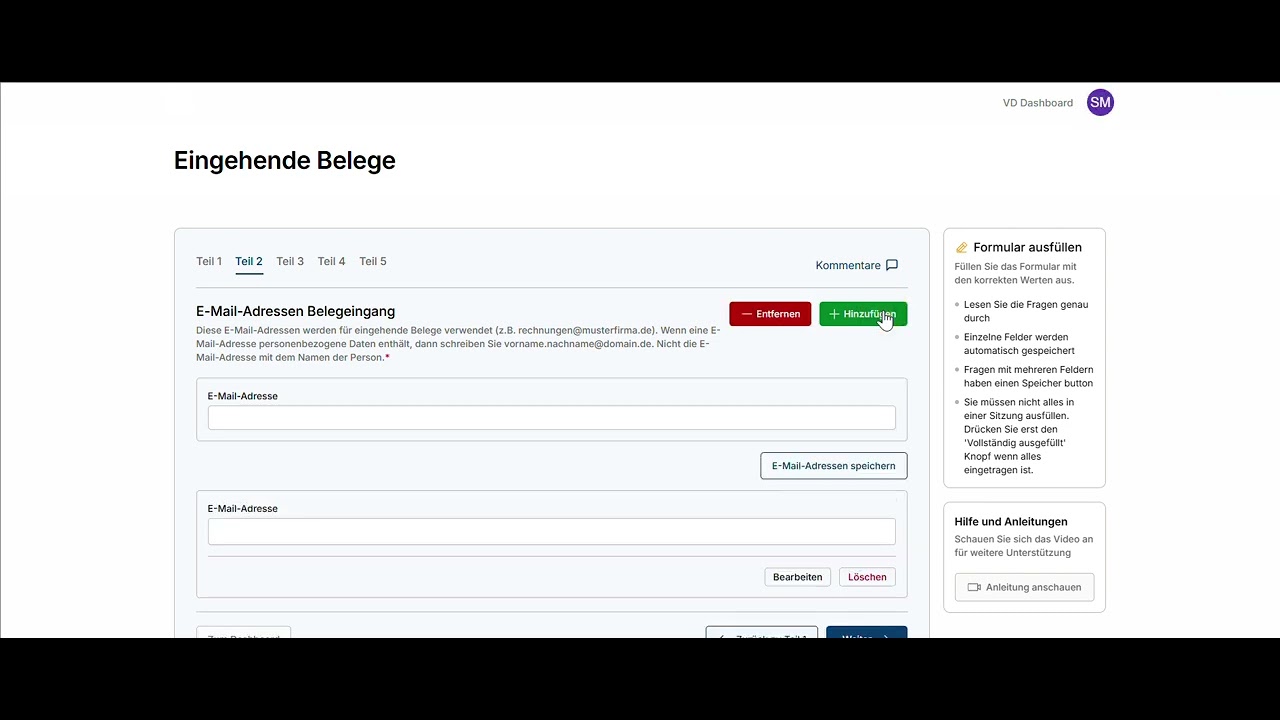Focus the lower E-Mail-Adresse input field
The width and height of the screenshot is (1280, 720).
[552, 531]
